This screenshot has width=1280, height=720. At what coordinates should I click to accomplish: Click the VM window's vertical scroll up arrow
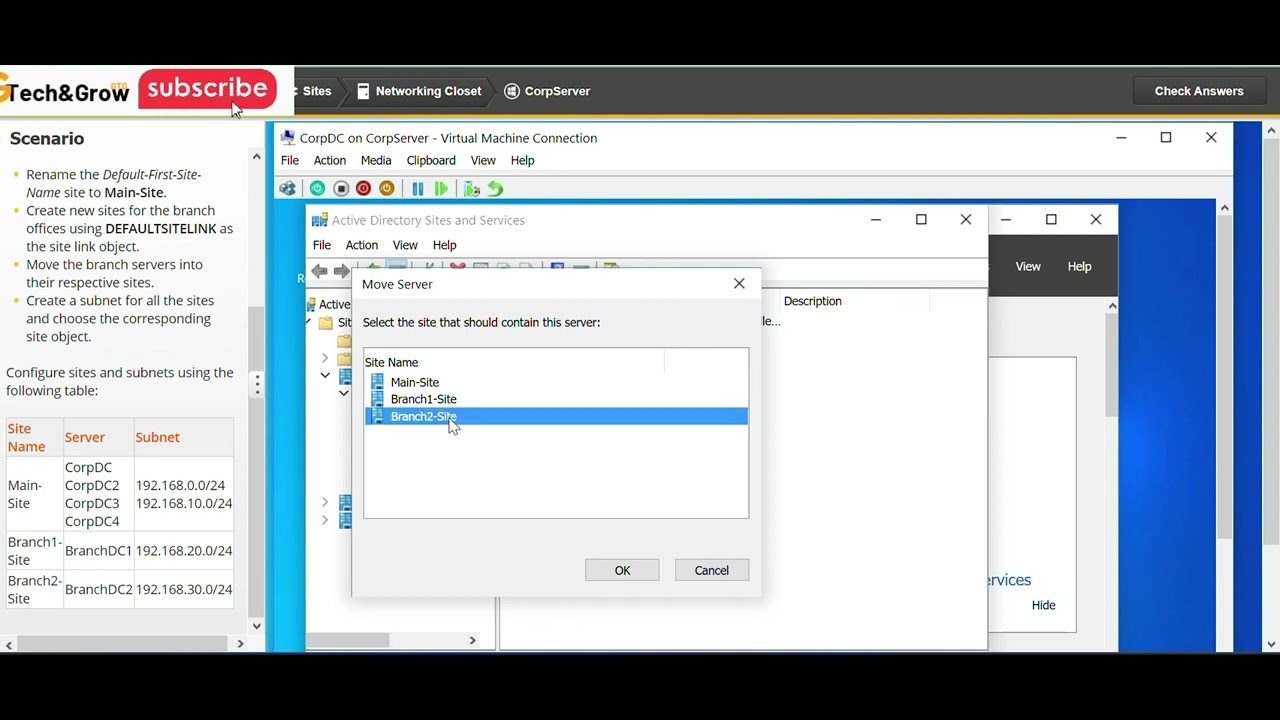1225,208
